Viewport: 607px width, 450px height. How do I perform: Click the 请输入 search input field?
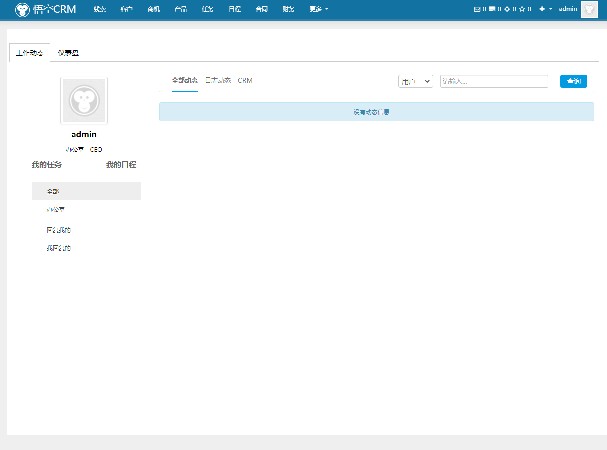[494, 81]
